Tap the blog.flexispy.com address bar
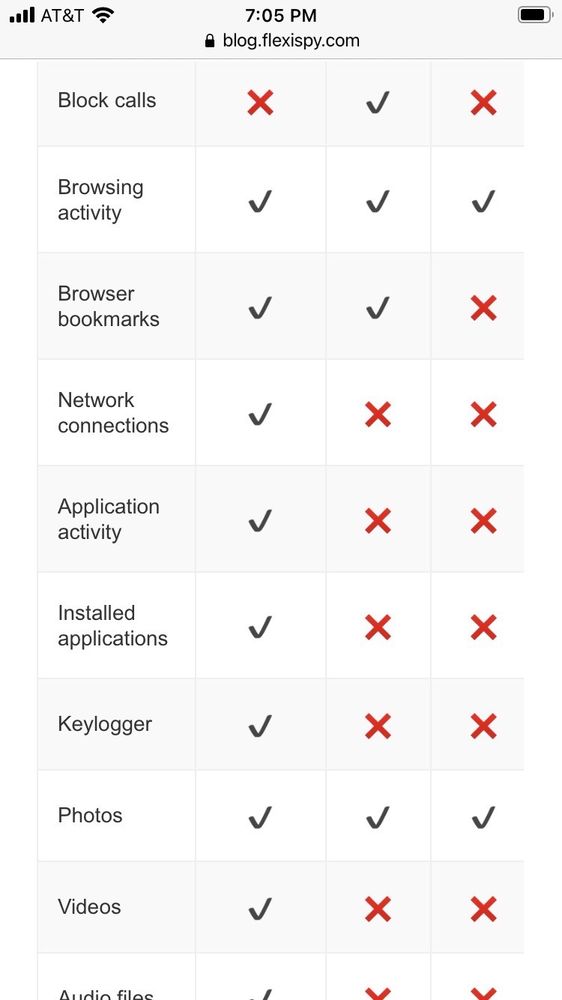562x1000 pixels. [x=281, y=41]
